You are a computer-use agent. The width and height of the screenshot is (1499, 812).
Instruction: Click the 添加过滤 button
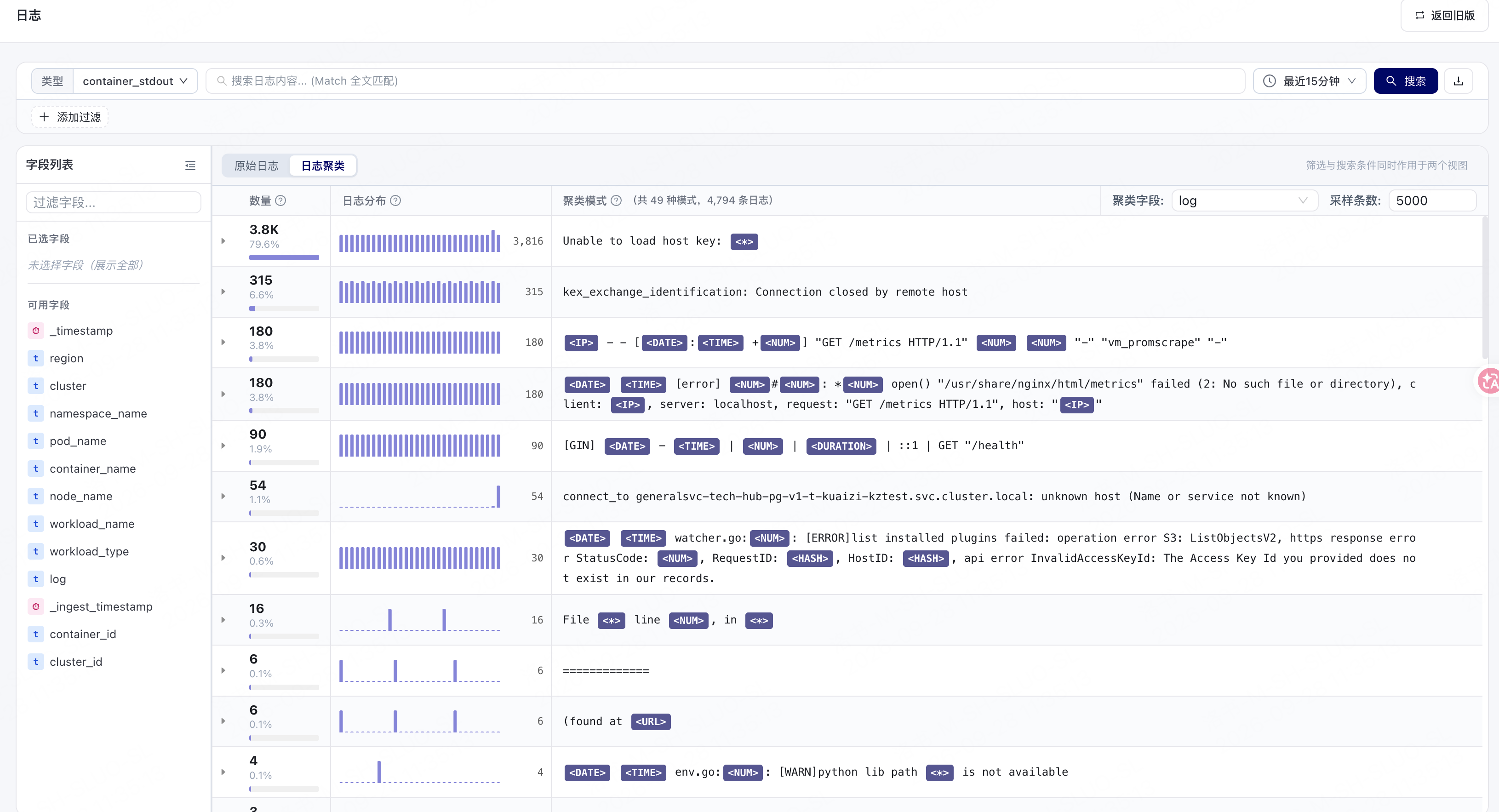pyautogui.click(x=70, y=117)
